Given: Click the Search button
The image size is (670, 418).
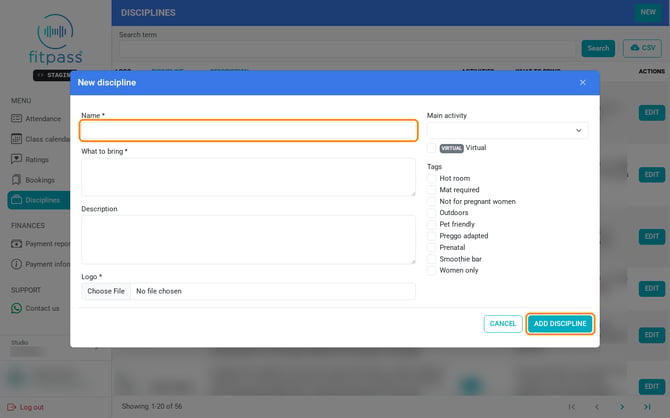Looking at the screenshot, I should 598,48.
